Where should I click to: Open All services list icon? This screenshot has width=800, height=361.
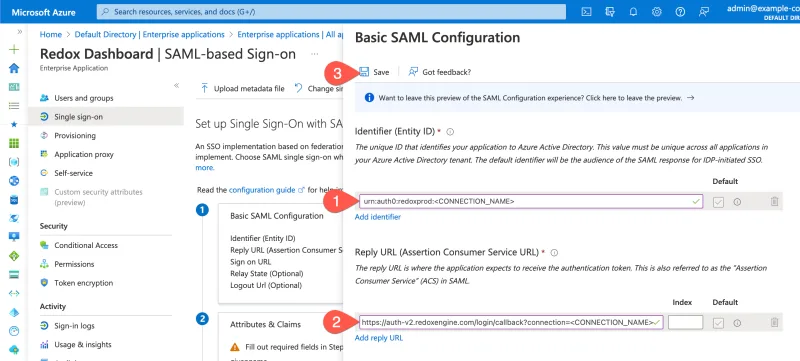point(14,106)
